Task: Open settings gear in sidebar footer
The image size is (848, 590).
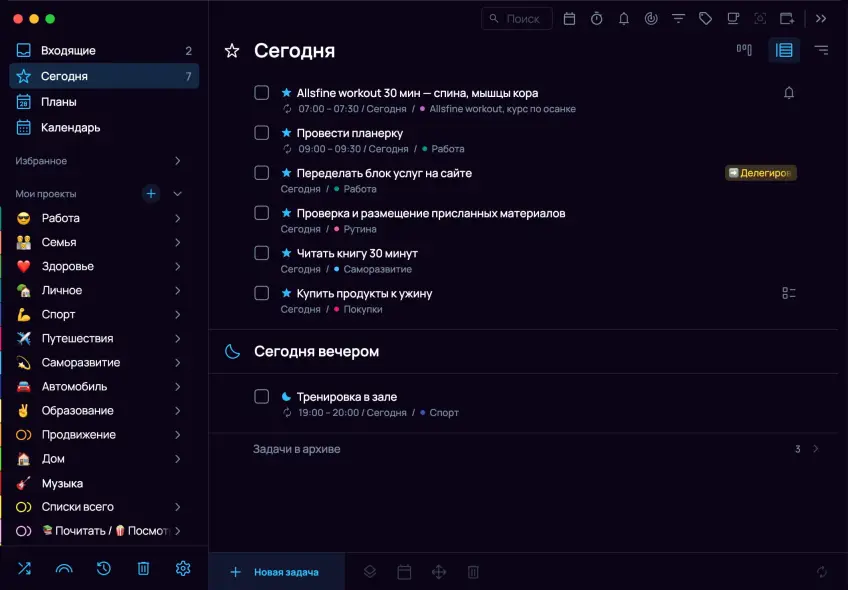Action: point(183,568)
